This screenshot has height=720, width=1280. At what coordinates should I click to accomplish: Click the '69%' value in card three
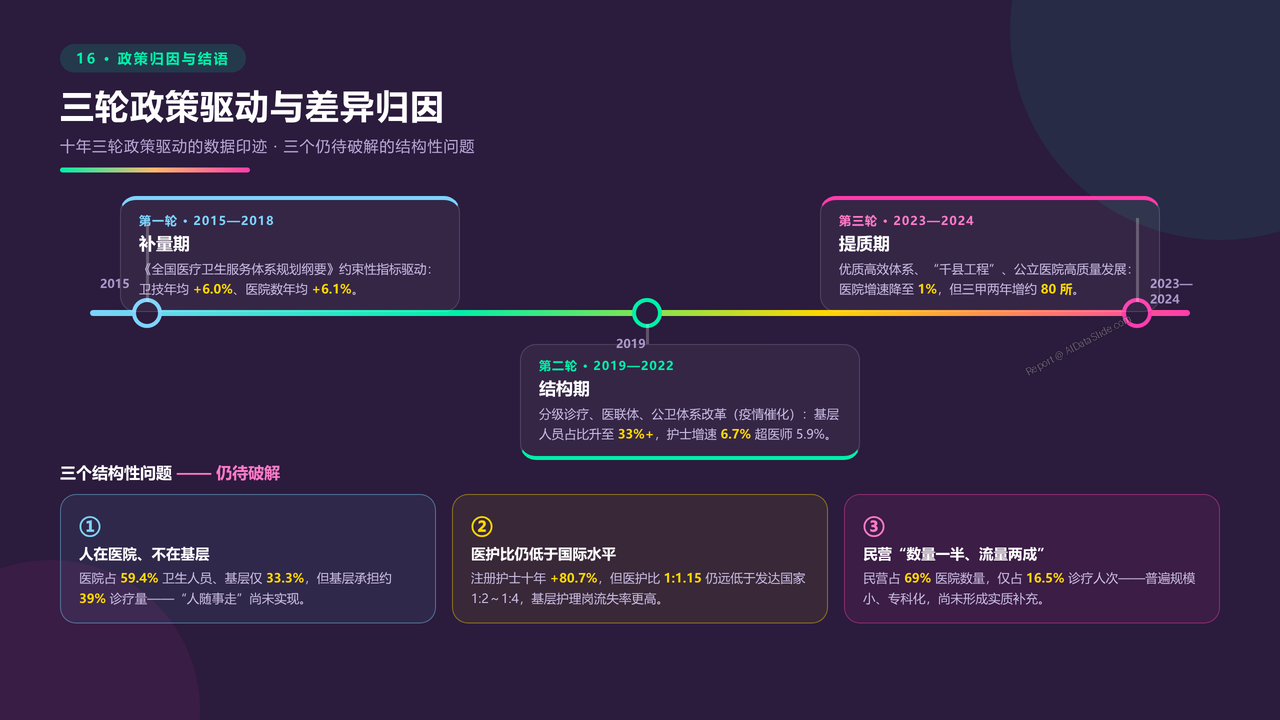click(x=918, y=578)
